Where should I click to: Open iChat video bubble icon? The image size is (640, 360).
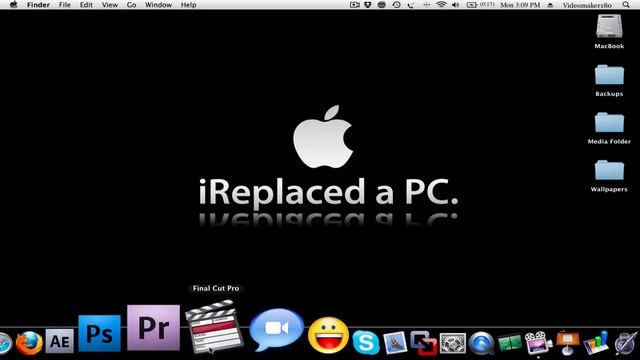click(x=277, y=330)
